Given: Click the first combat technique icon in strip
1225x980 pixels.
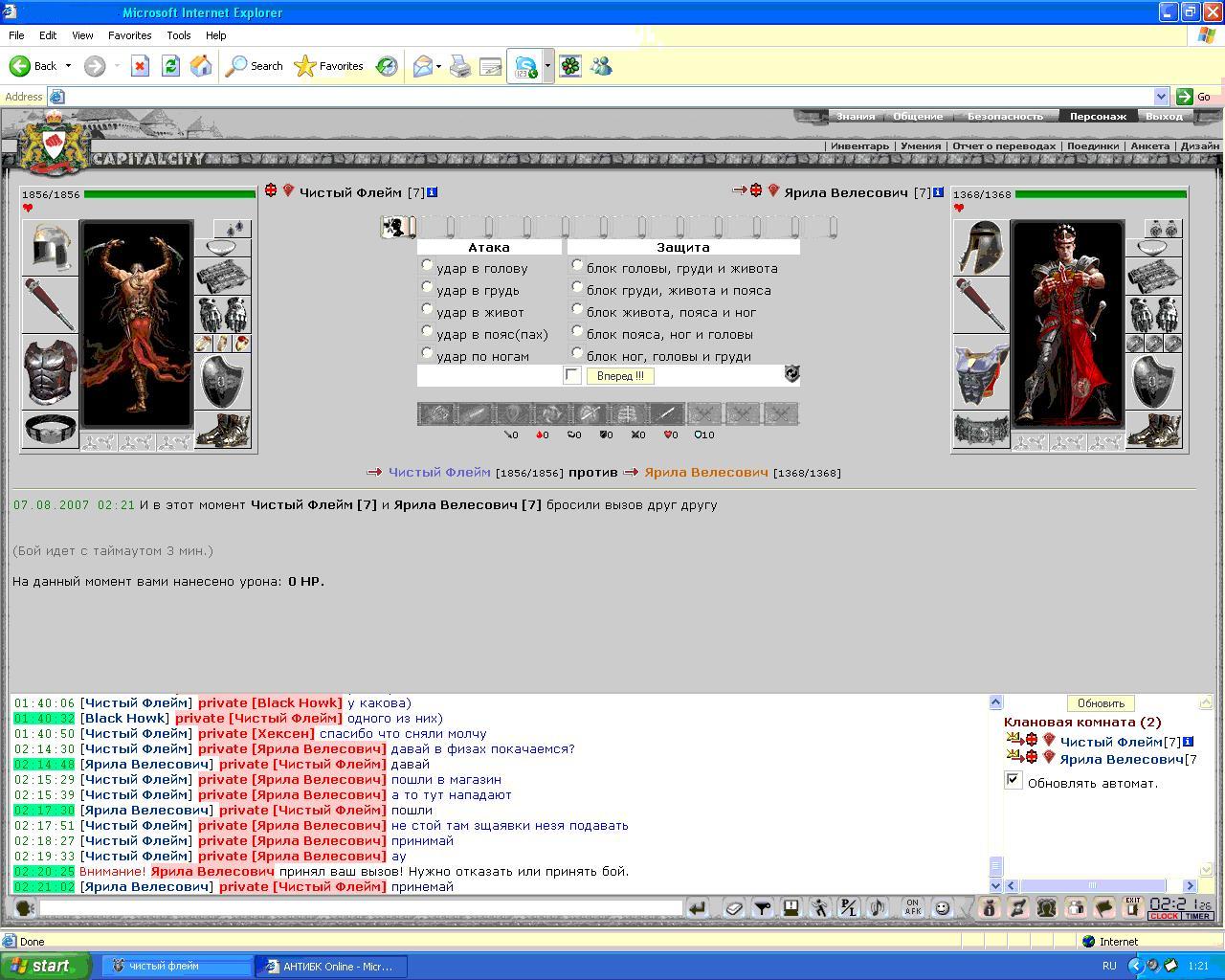Looking at the screenshot, I should coord(436,413).
